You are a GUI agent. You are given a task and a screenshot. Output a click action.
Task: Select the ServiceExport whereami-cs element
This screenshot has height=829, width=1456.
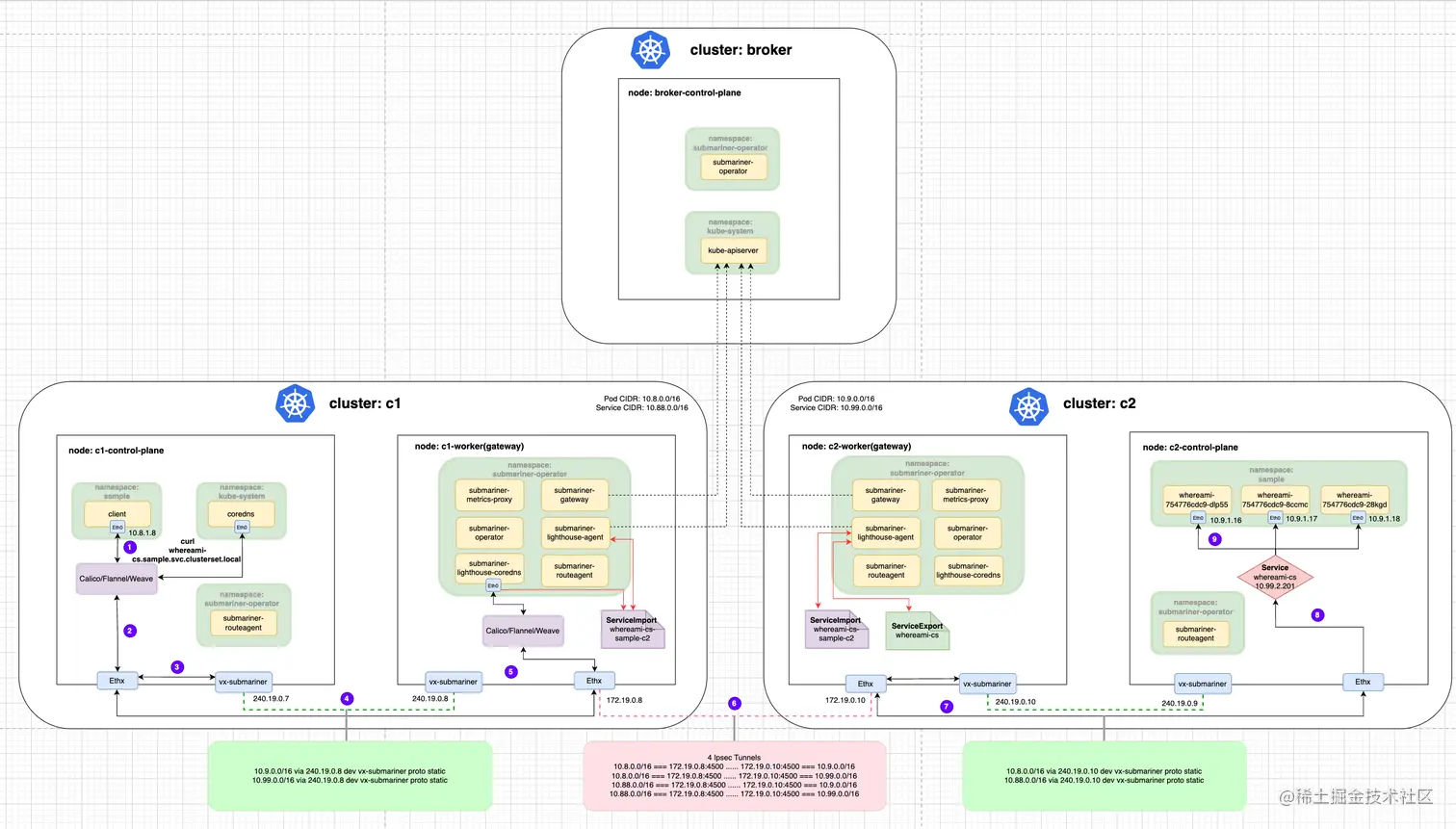pos(916,631)
